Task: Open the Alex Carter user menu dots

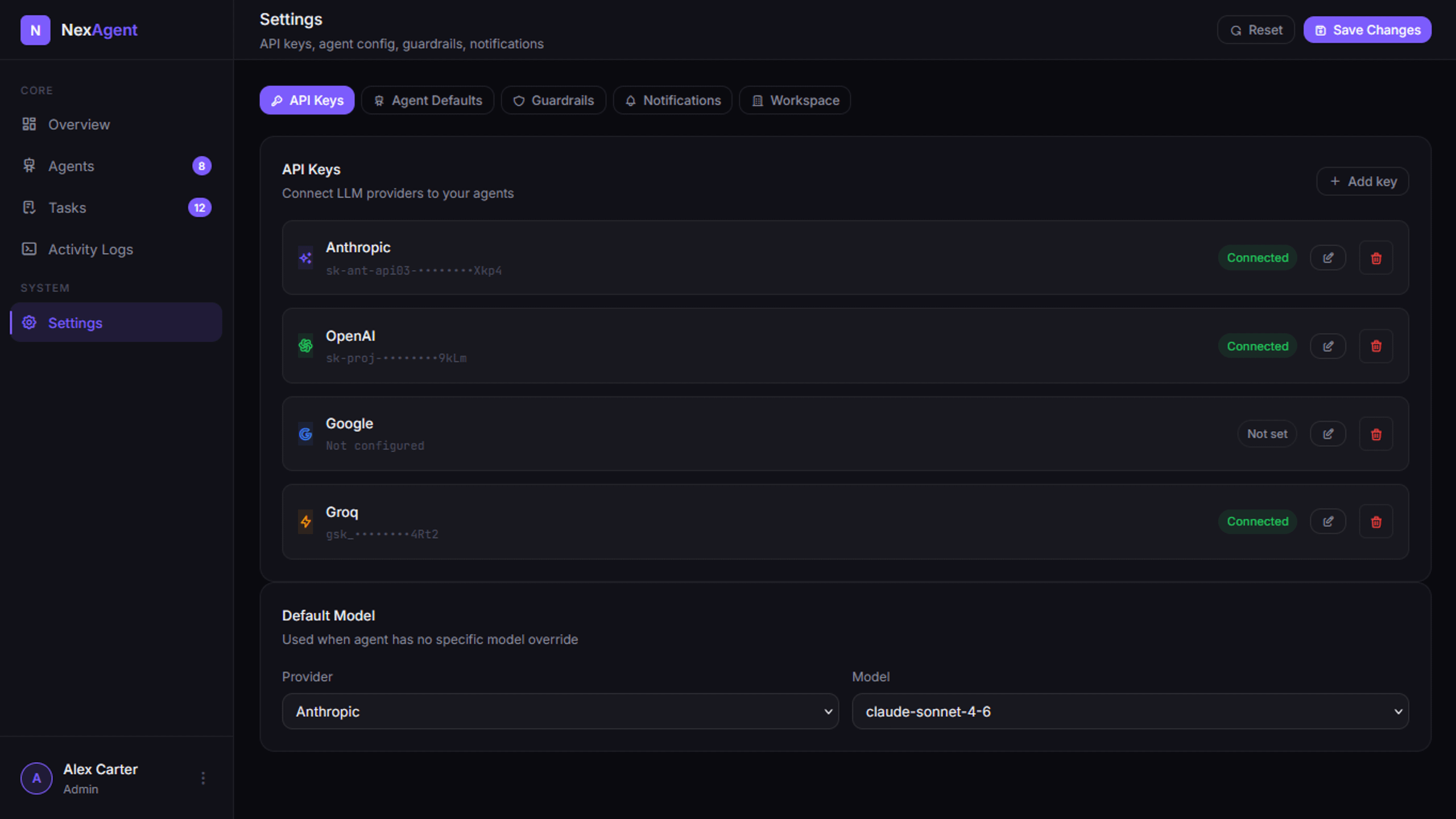Action: pos(203,778)
